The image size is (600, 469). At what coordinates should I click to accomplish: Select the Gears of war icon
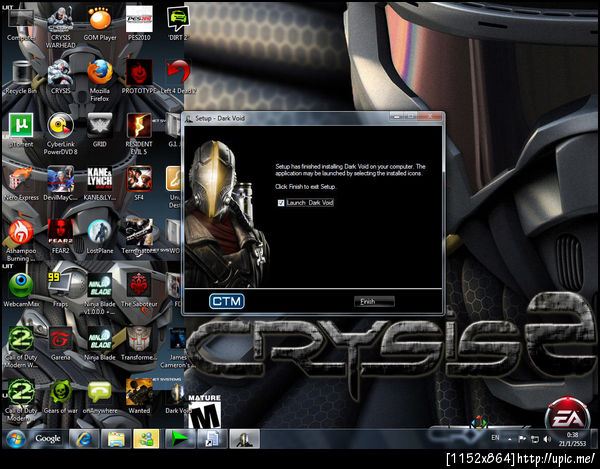tap(60, 396)
